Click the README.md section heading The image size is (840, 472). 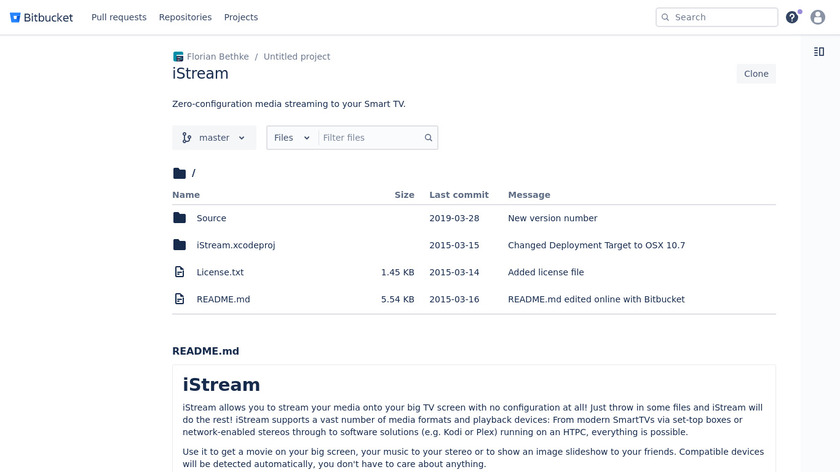206,351
